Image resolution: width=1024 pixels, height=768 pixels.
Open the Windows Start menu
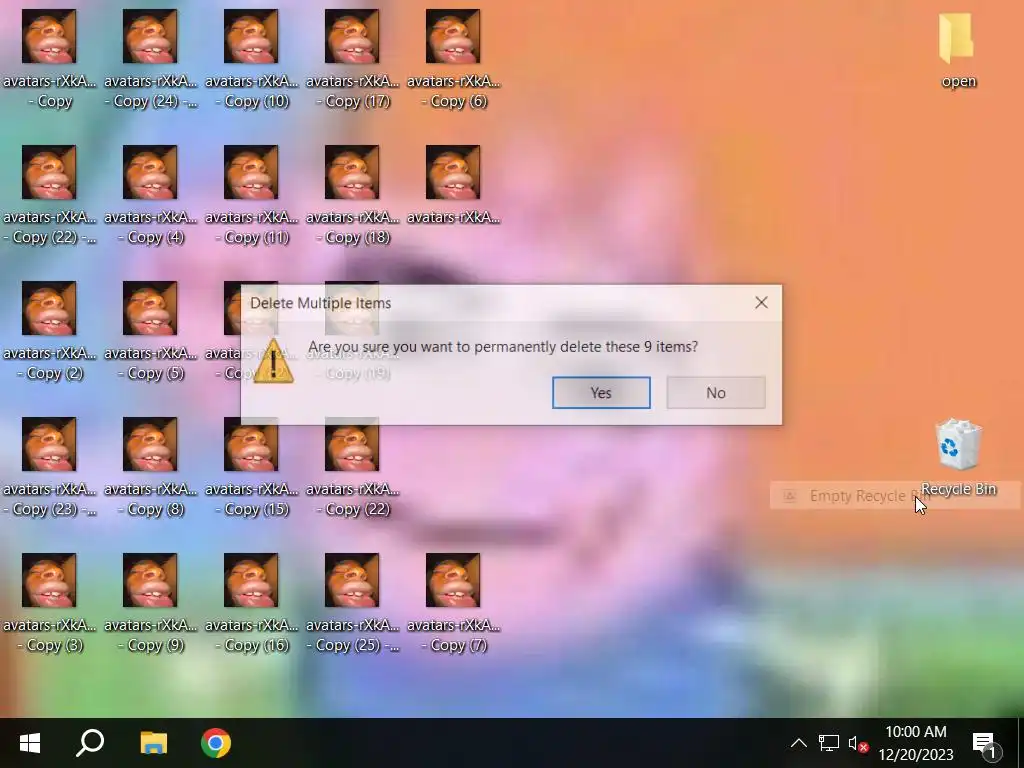click(30, 743)
